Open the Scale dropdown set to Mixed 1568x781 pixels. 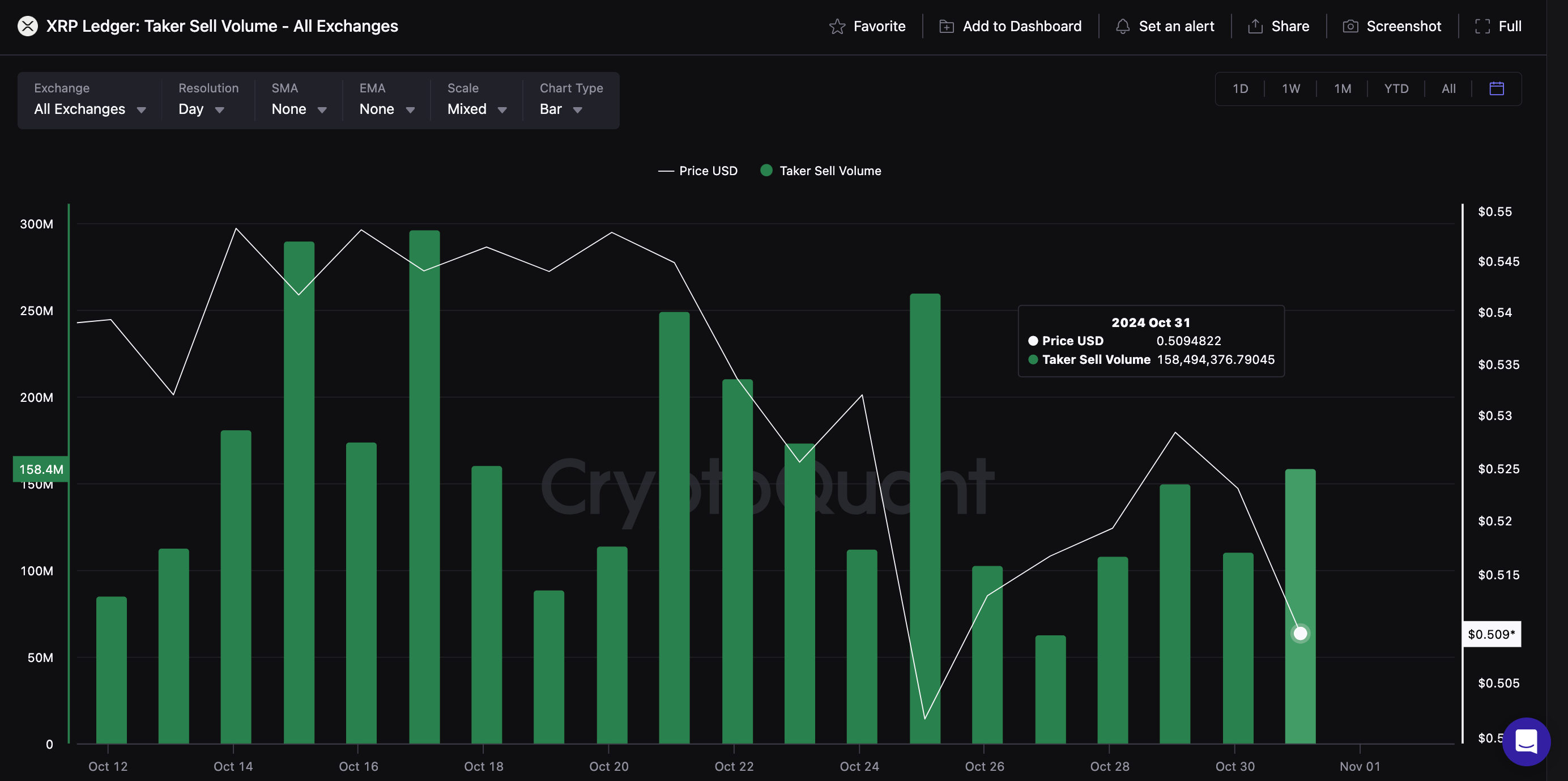tap(477, 109)
